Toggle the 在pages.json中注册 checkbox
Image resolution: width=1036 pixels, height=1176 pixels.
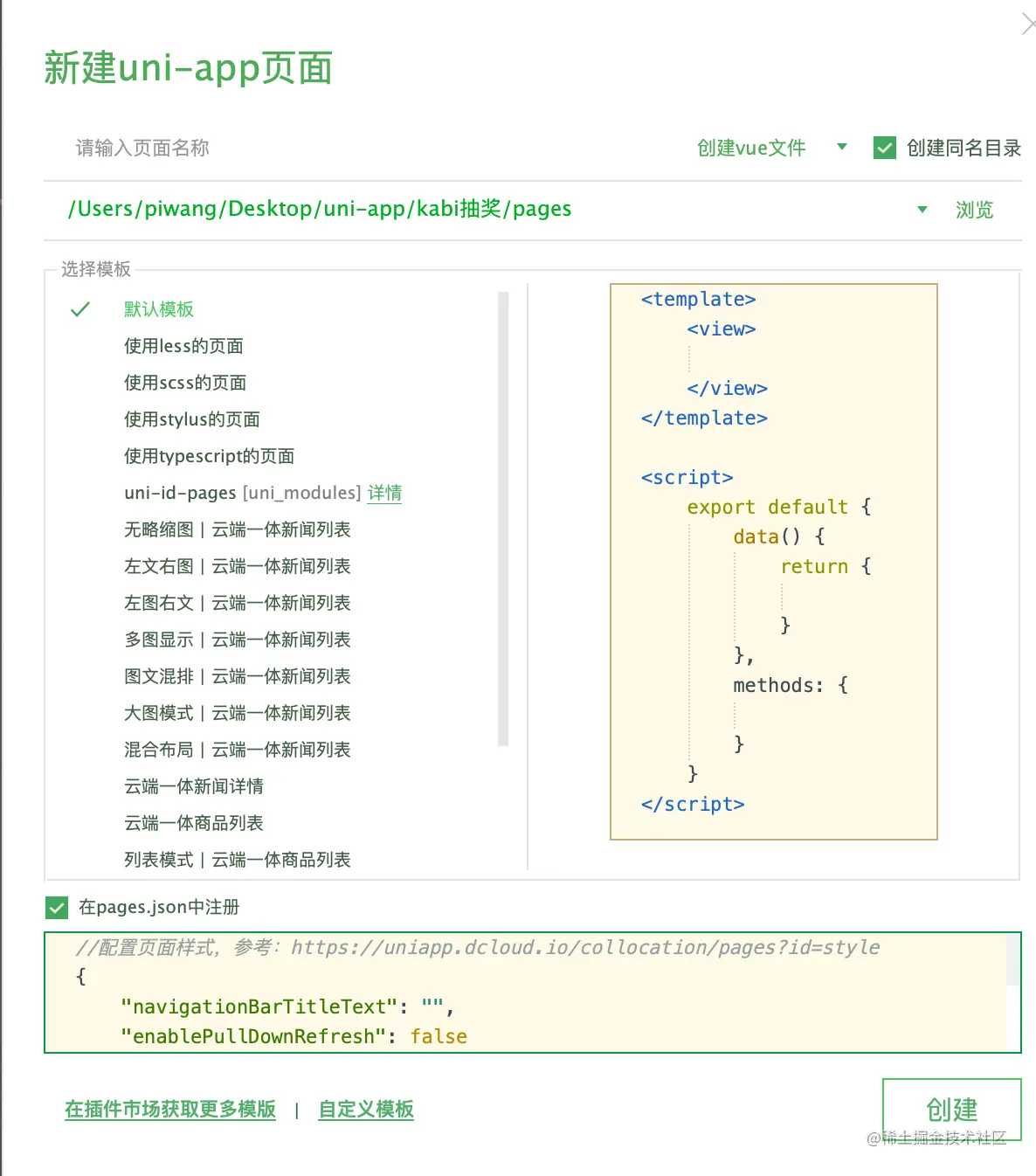pos(57,908)
